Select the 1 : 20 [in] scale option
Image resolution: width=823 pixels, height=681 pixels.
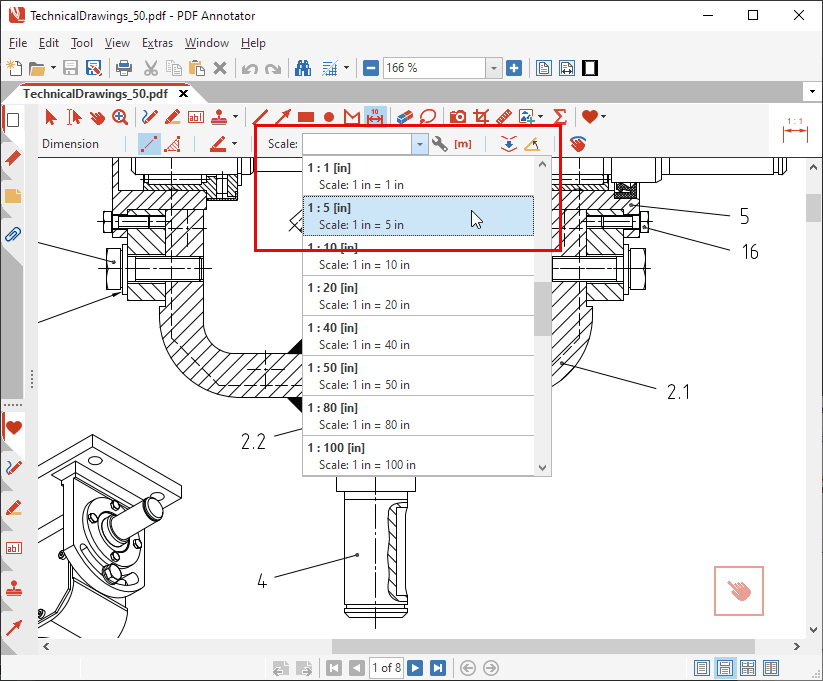(x=418, y=296)
